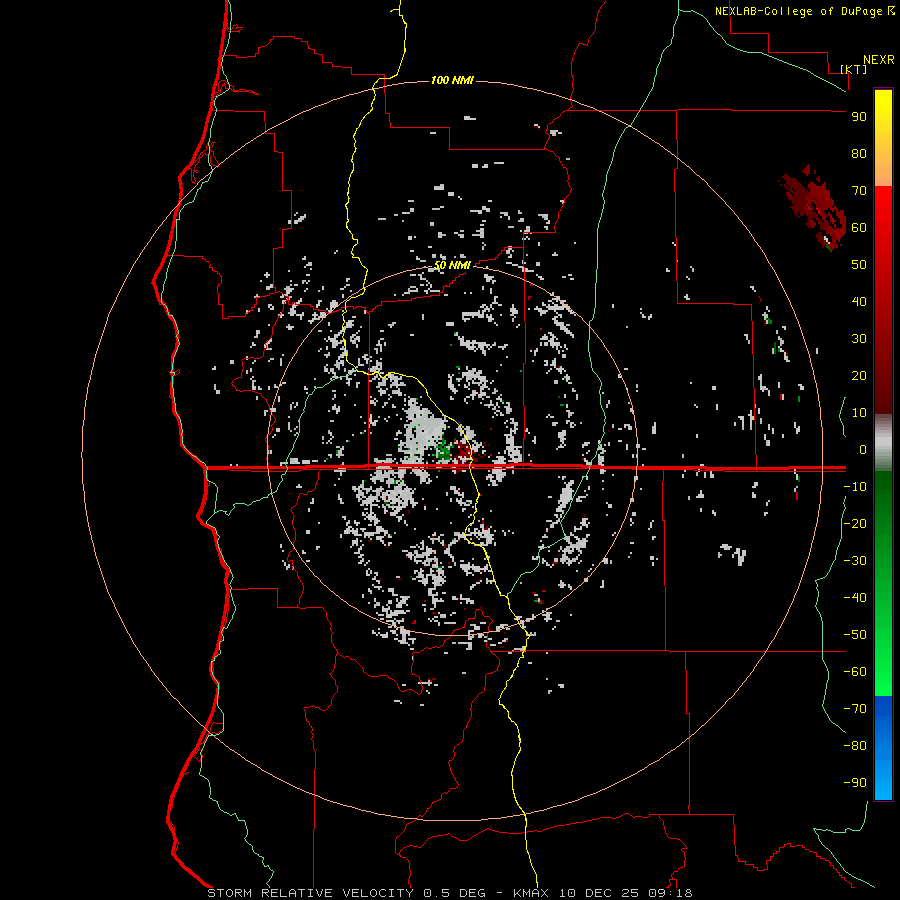Select the 40 value on the velocity scale

point(859,302)
